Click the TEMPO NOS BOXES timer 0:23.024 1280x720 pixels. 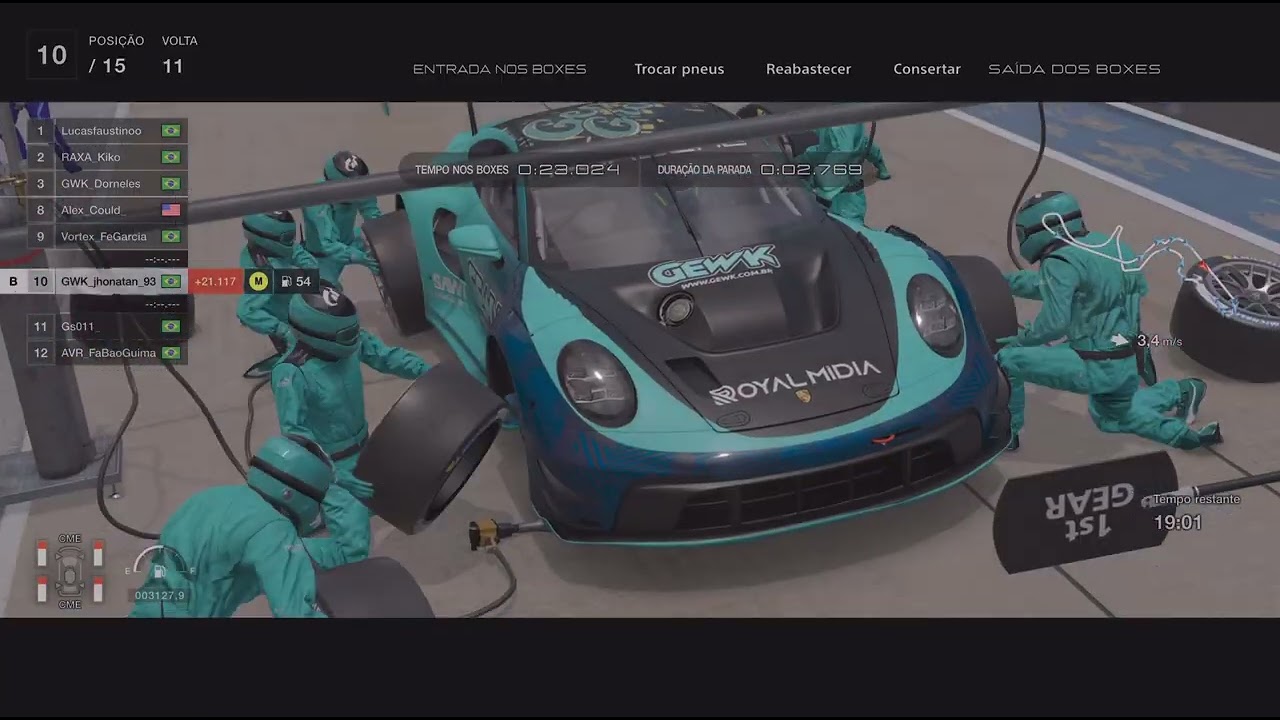click(x=569, y=170)
